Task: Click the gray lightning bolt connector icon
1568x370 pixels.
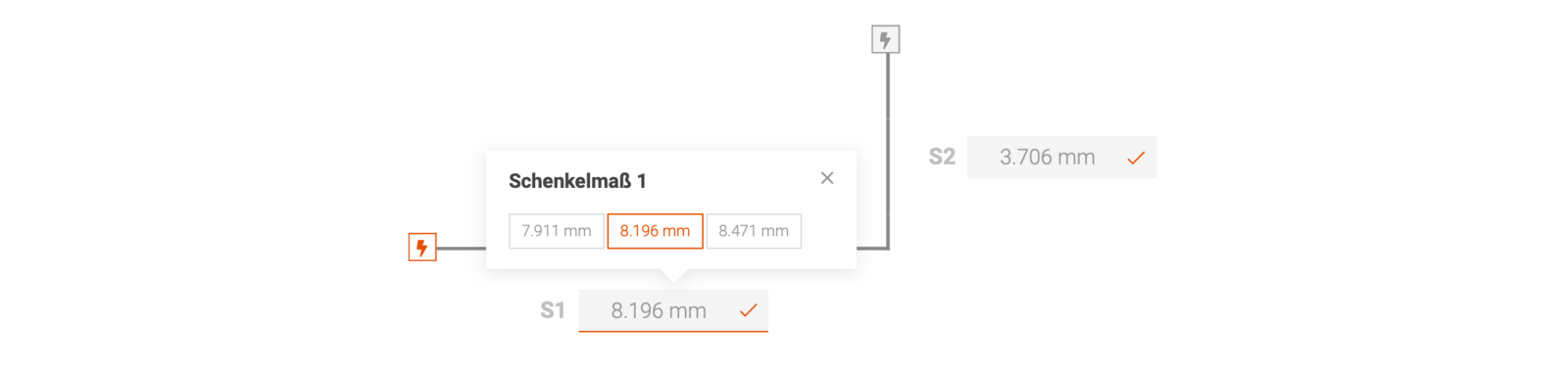Action: coord(886,40)
